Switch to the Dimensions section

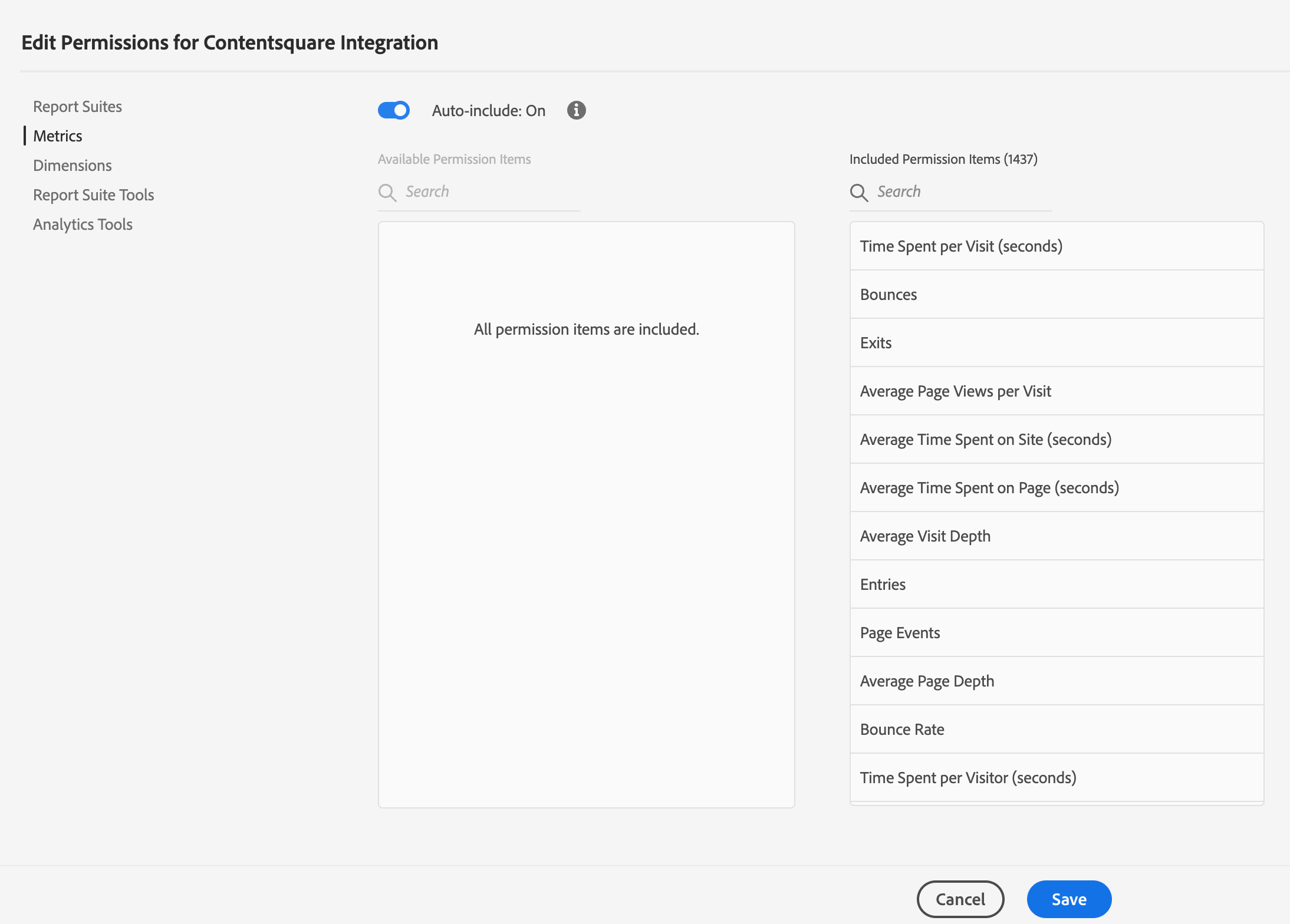tap(73, 166)
